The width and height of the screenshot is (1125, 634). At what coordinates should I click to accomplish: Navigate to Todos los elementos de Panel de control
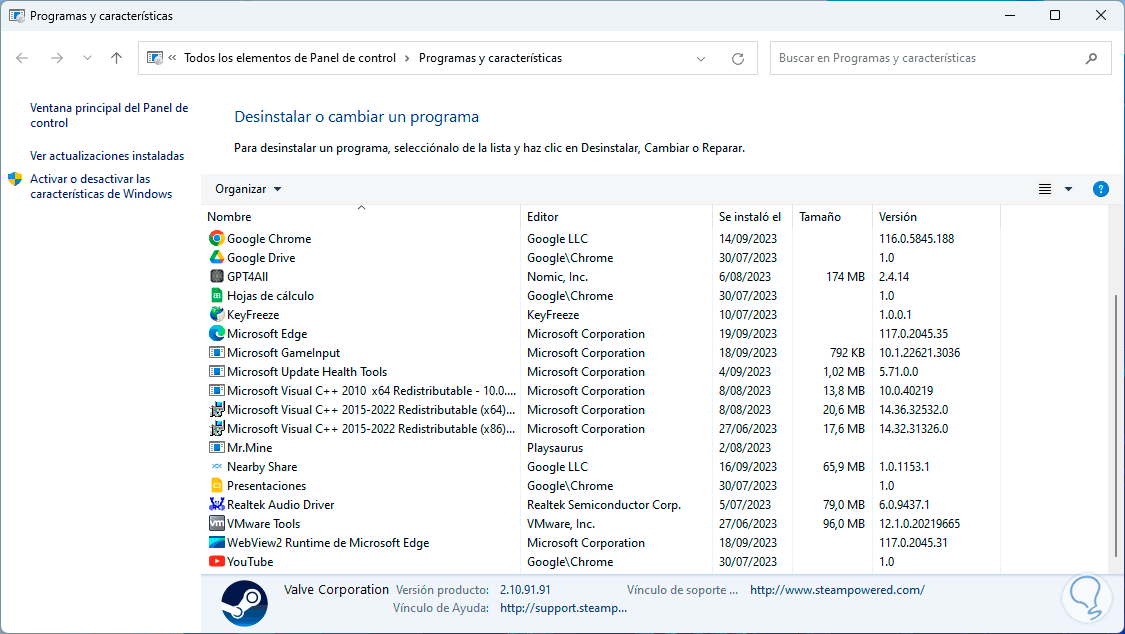click(290, 58)
